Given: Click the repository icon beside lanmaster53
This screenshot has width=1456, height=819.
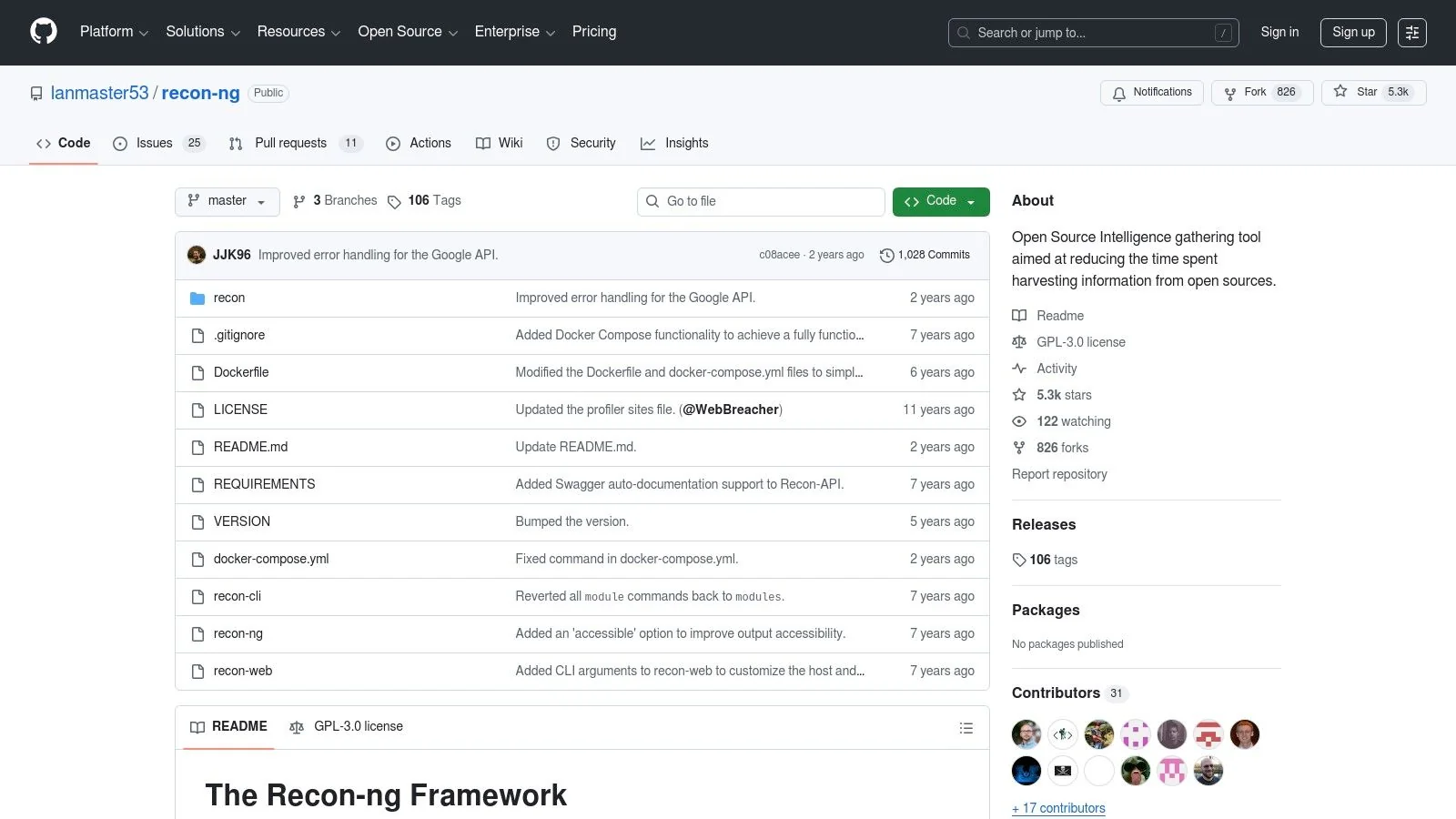Looking at the screenshot, I should (36, 94).
